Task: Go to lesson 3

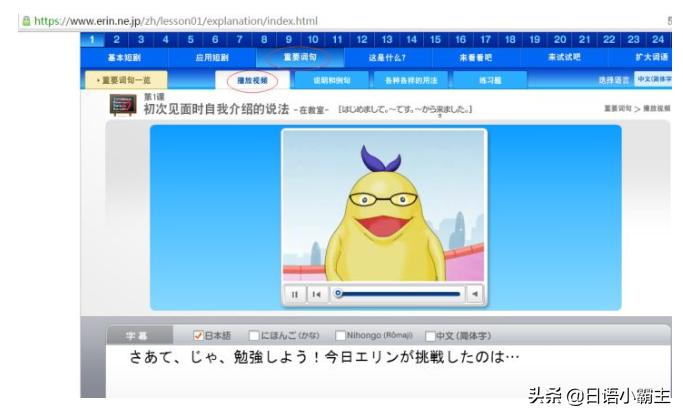Action: tap(141, 40)
